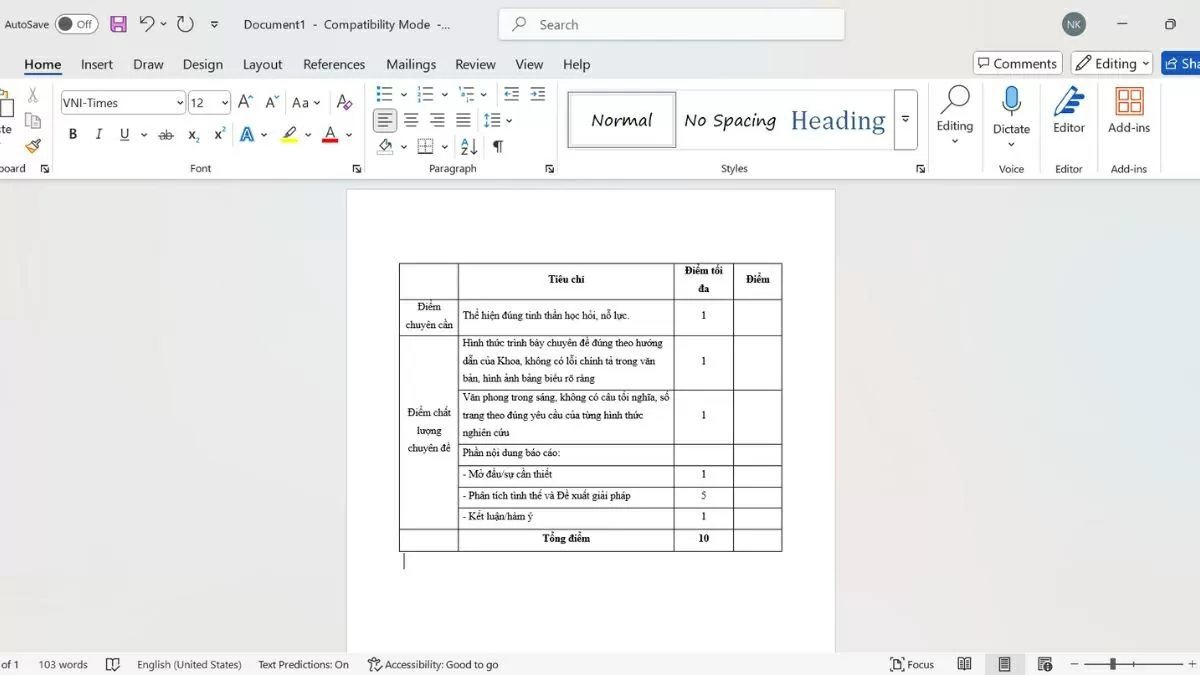Click in the Search box
Screen dimensions: 1200x675
click(x=672, y=24)
